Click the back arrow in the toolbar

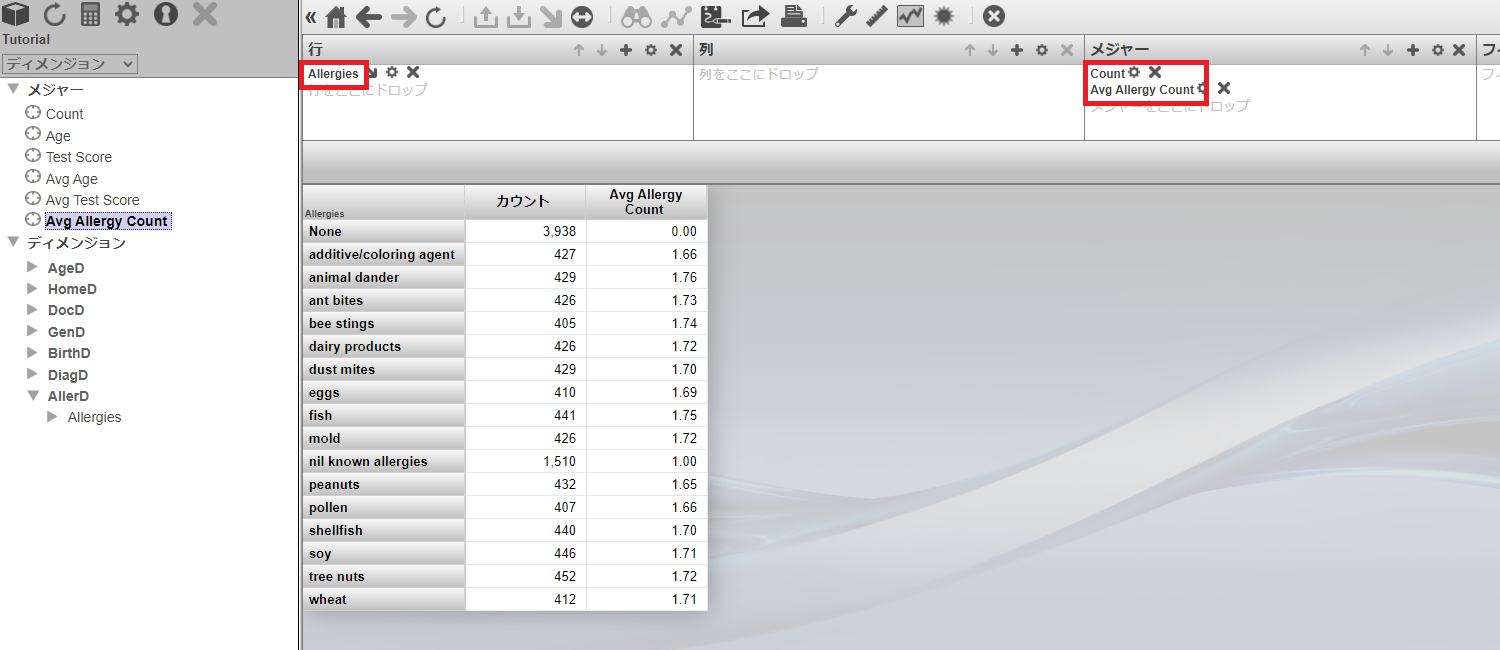coord(369,17)
